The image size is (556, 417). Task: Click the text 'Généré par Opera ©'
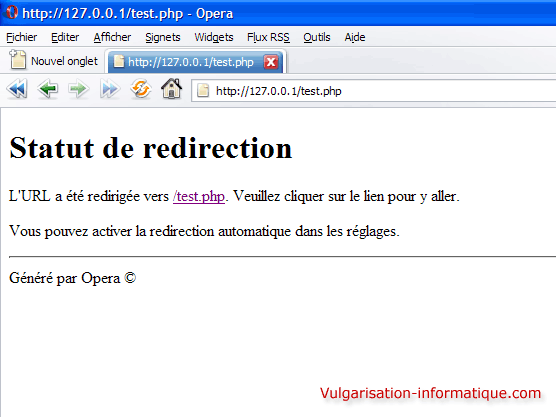[72, 278]
